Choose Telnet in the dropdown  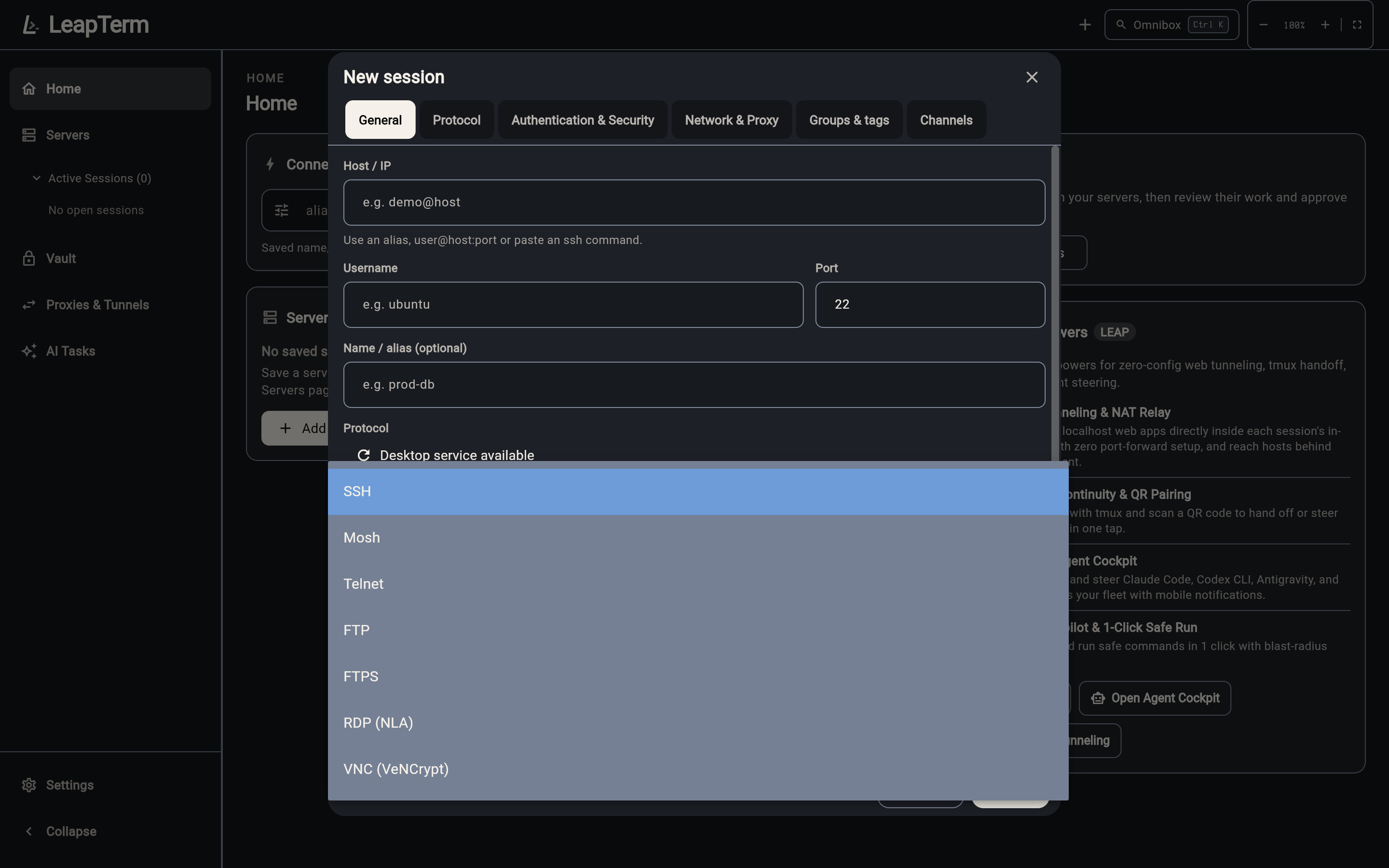click(698, 584)
